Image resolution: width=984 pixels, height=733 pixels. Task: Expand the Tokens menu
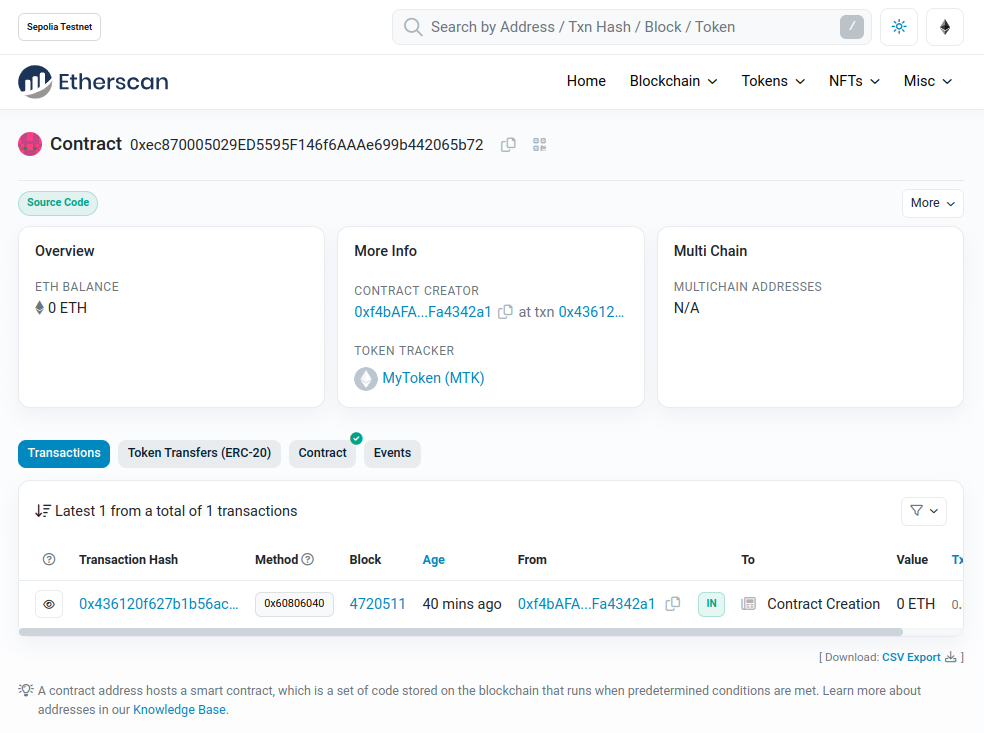pyautogui.click(x=773, y=82)
